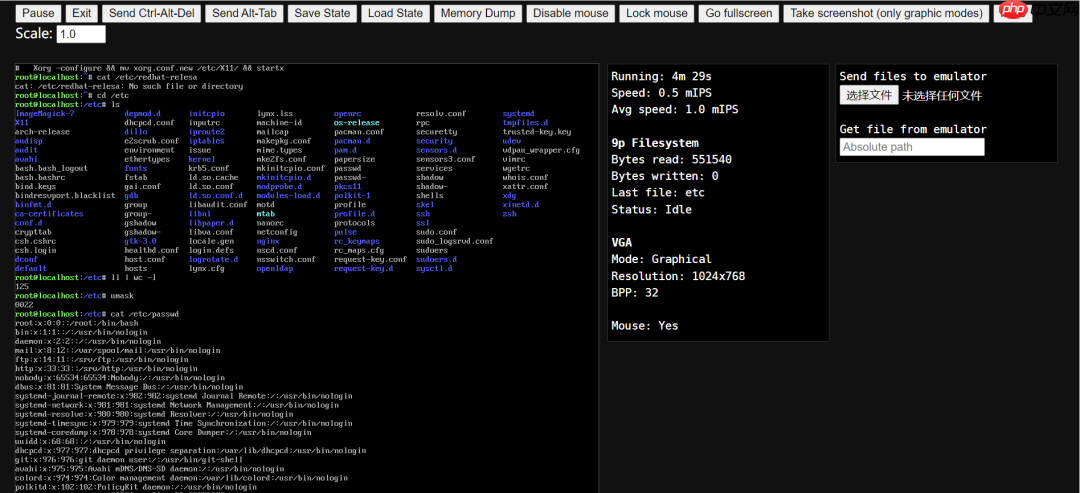1080x493 pixels.
Task: Click 'bindresvport.blacklist' in the terminal listing
Action: 65,196
